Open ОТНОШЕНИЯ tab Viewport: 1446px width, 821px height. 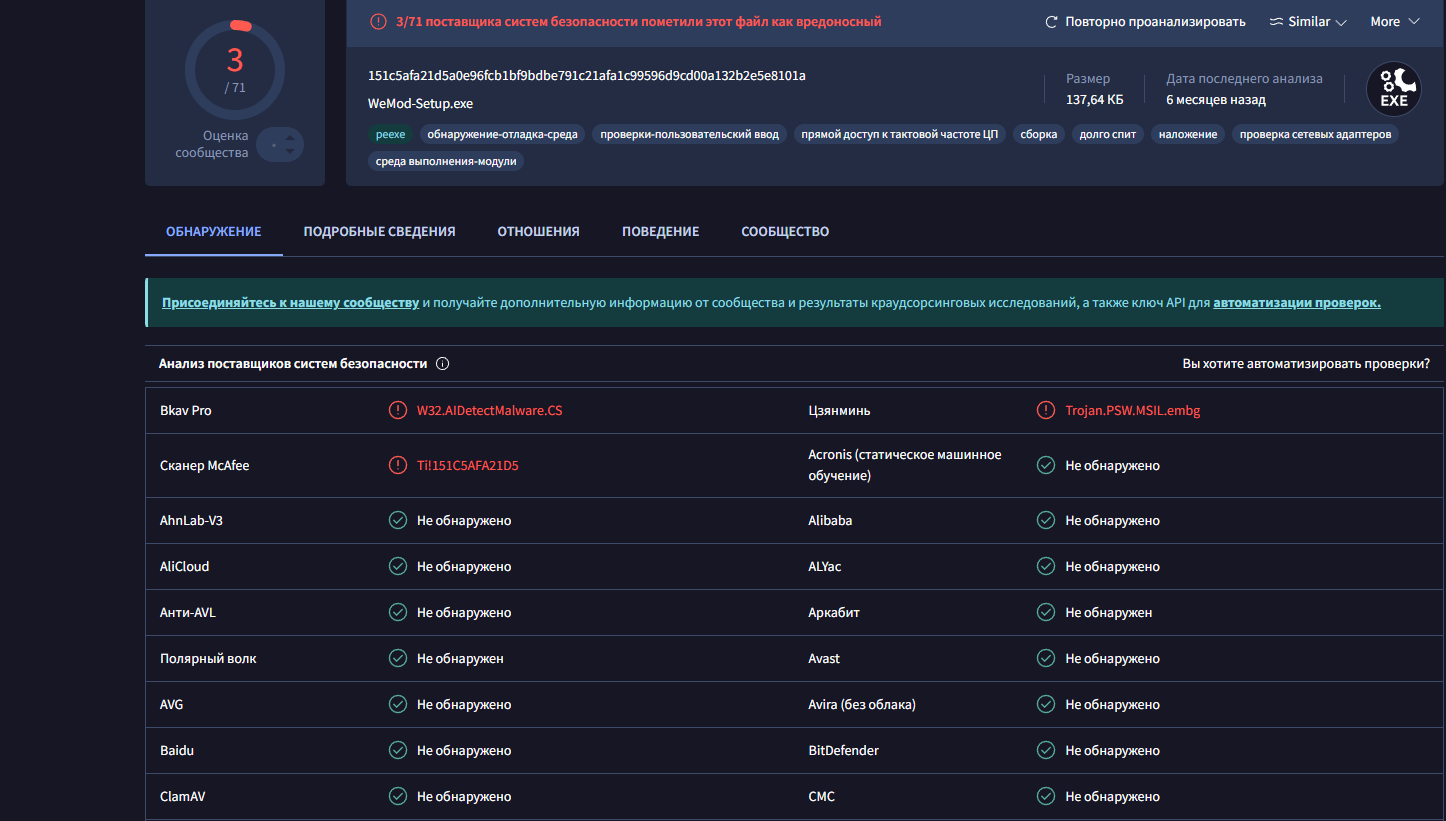(539, 231)
